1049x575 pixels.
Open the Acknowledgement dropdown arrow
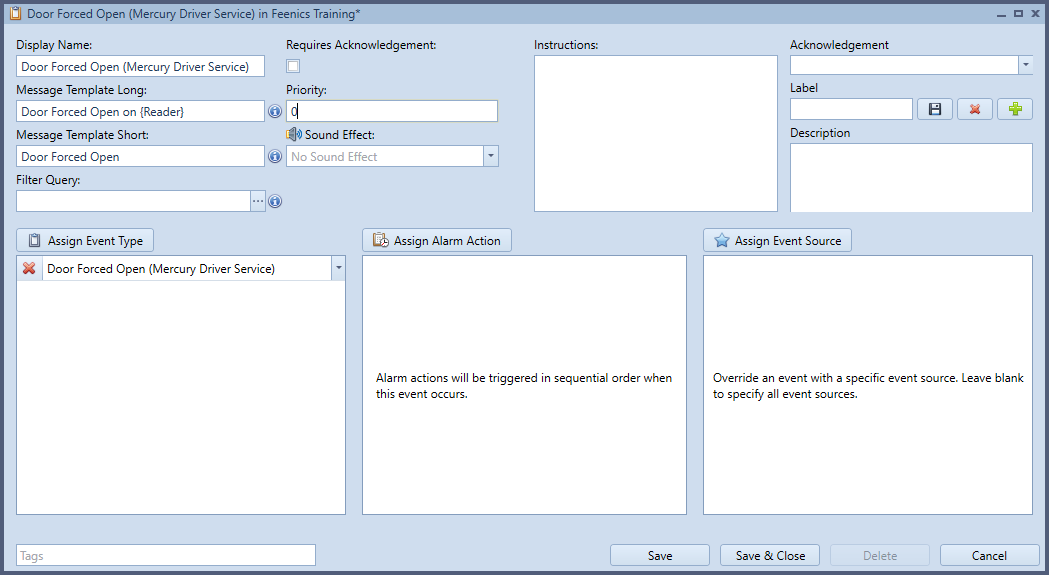click(x=1026, y=65)
